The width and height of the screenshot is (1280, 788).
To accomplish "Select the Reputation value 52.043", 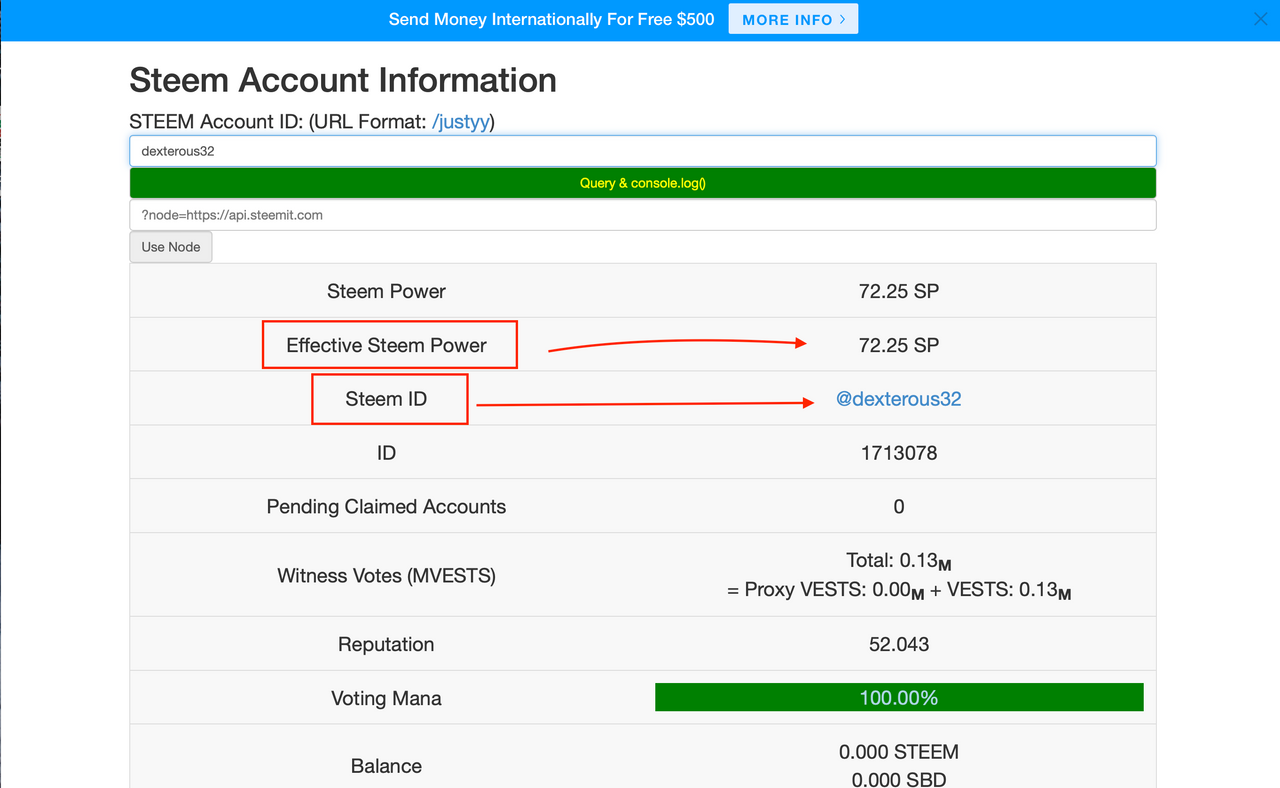I will (899, 644).
